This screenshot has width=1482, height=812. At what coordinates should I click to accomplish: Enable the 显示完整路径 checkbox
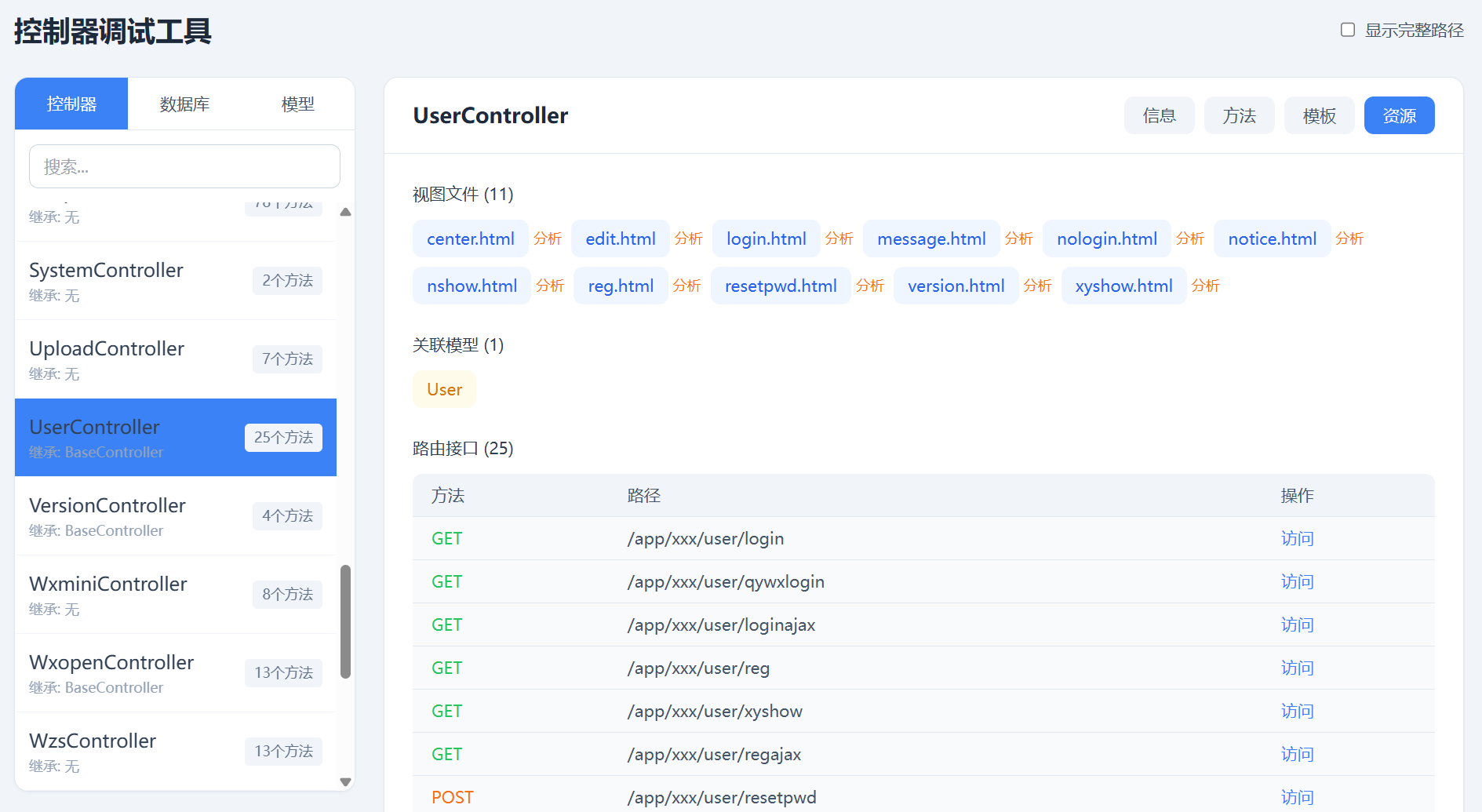click(1348, 31)
